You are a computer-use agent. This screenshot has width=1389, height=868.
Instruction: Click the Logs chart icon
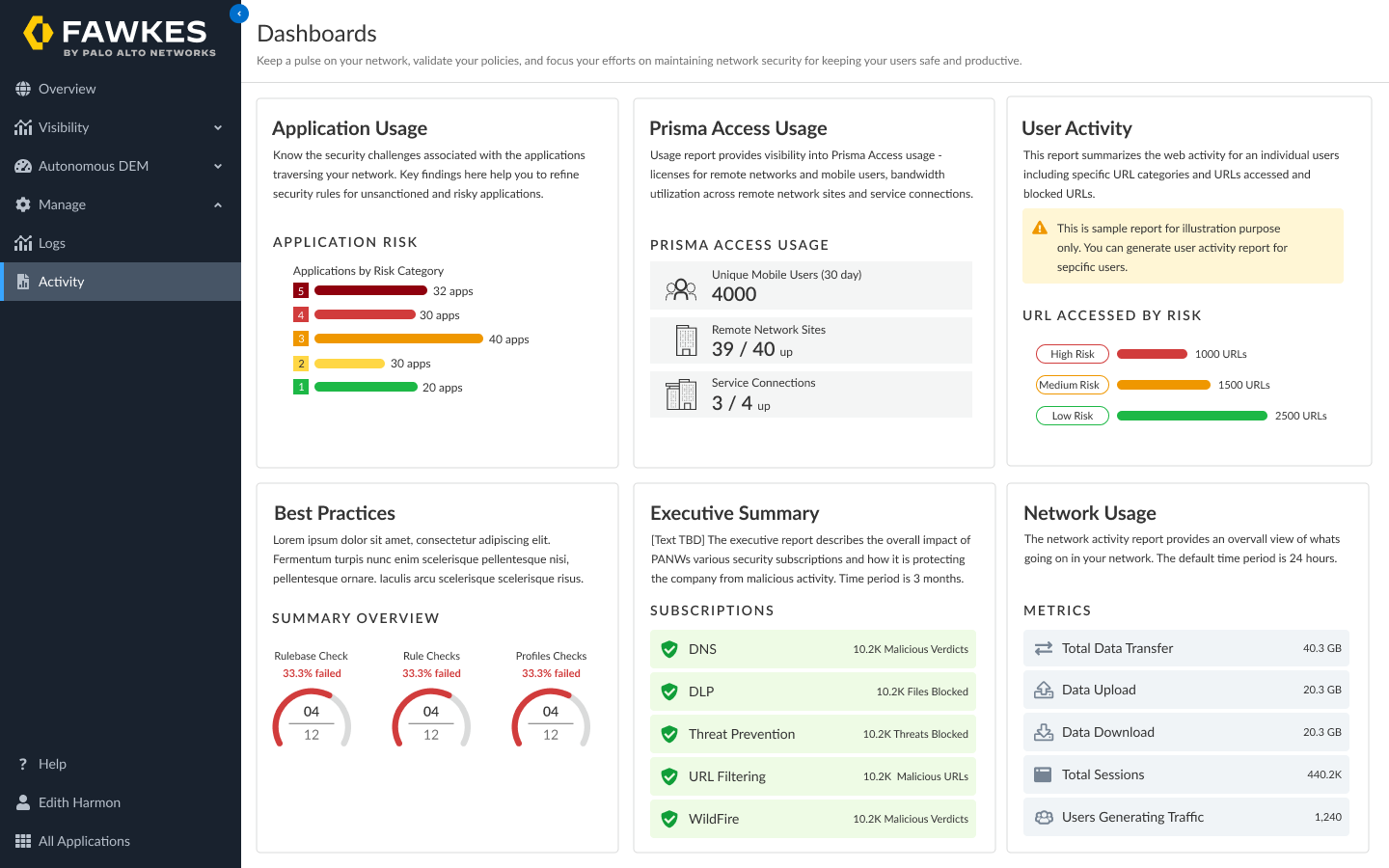(x=23, y=243)
